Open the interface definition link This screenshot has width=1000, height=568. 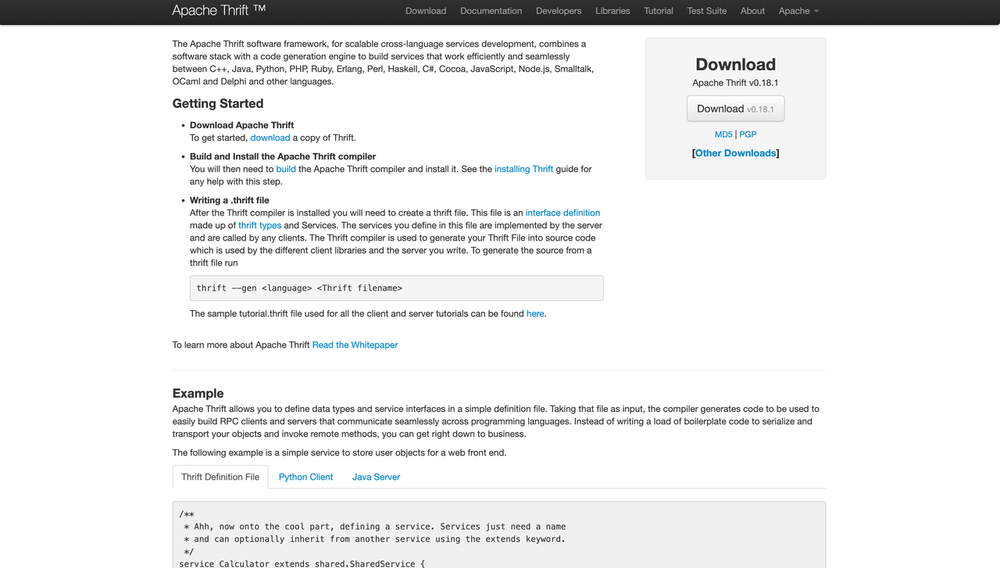[x=562, y=213]
